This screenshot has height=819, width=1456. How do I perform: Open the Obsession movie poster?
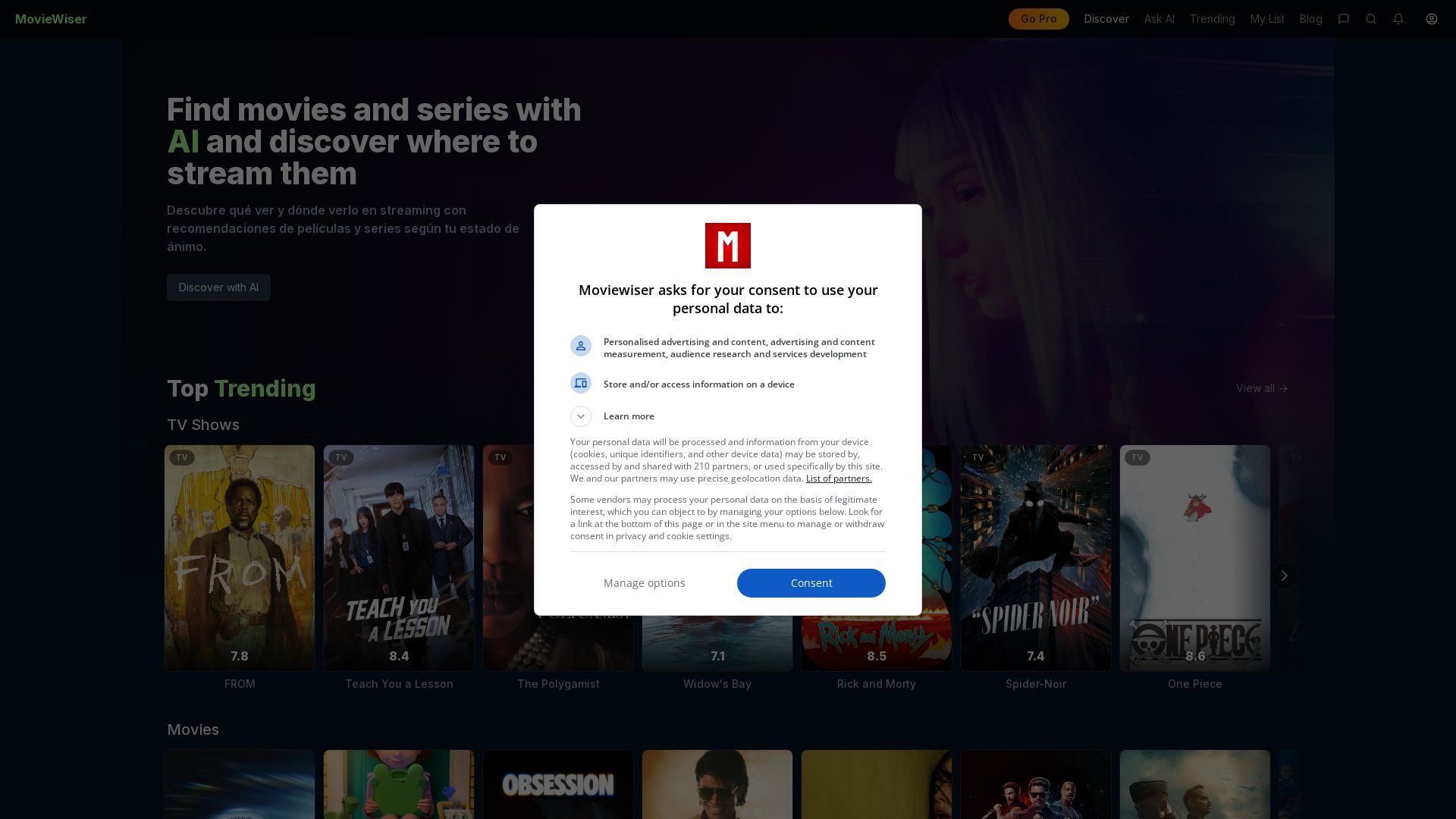coord(558,784)
